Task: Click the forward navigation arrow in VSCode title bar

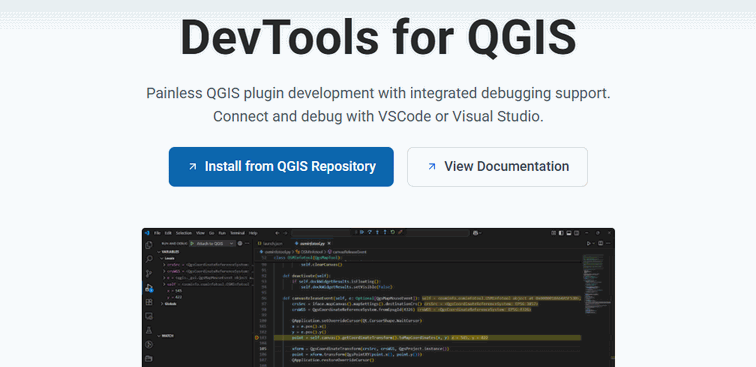Action: pyautogui.click(x=285, y=233)
